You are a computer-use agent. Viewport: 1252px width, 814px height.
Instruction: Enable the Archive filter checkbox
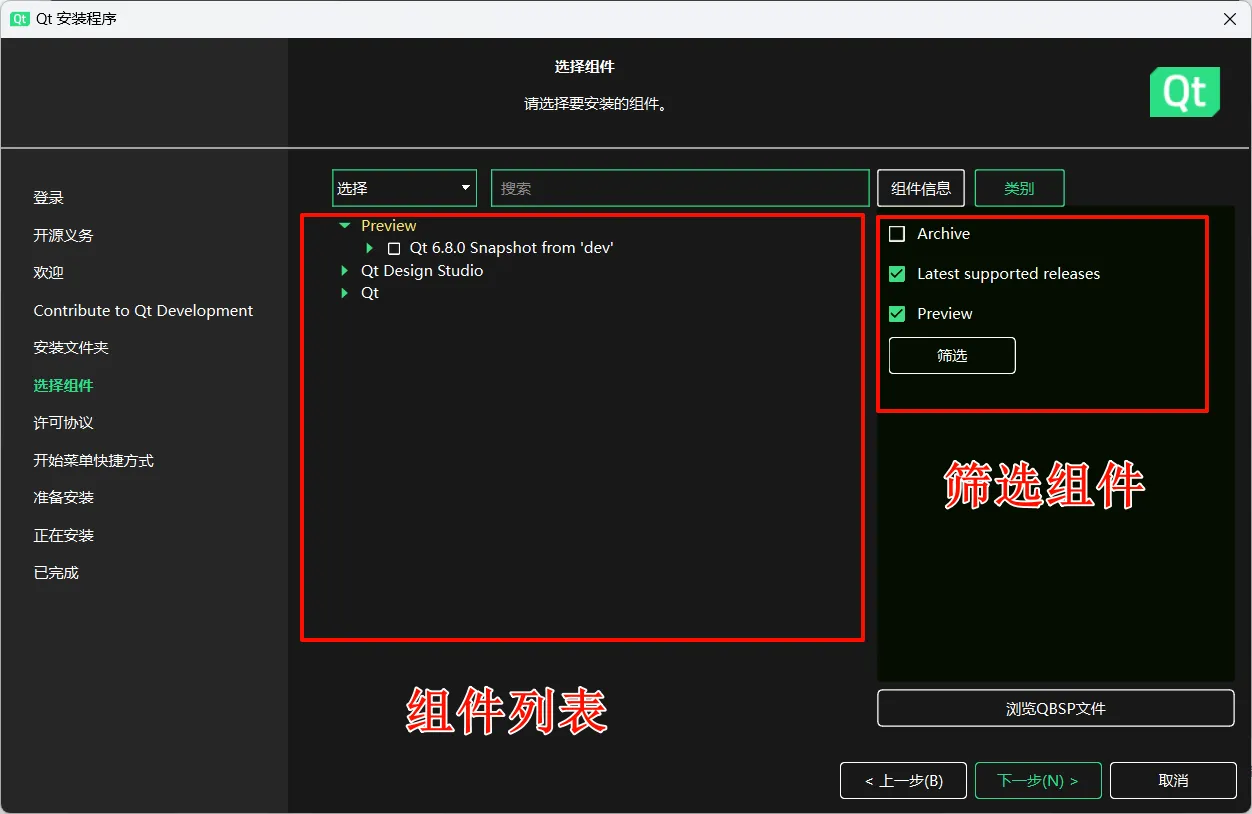(x=896, y=233)
